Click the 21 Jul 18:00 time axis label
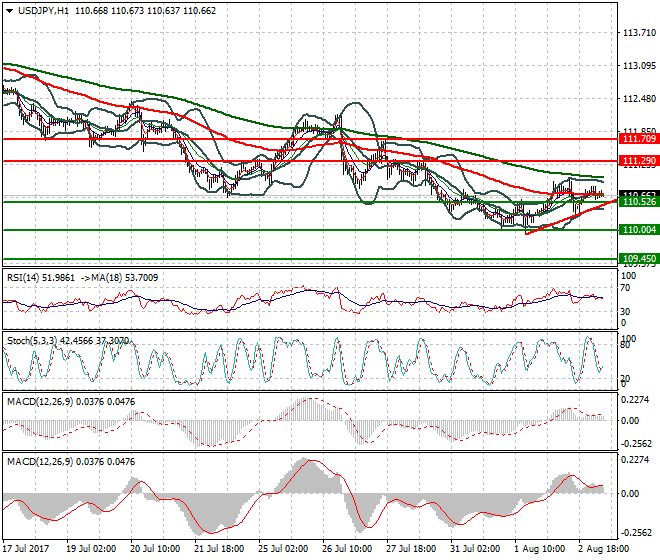 [219, 549]
